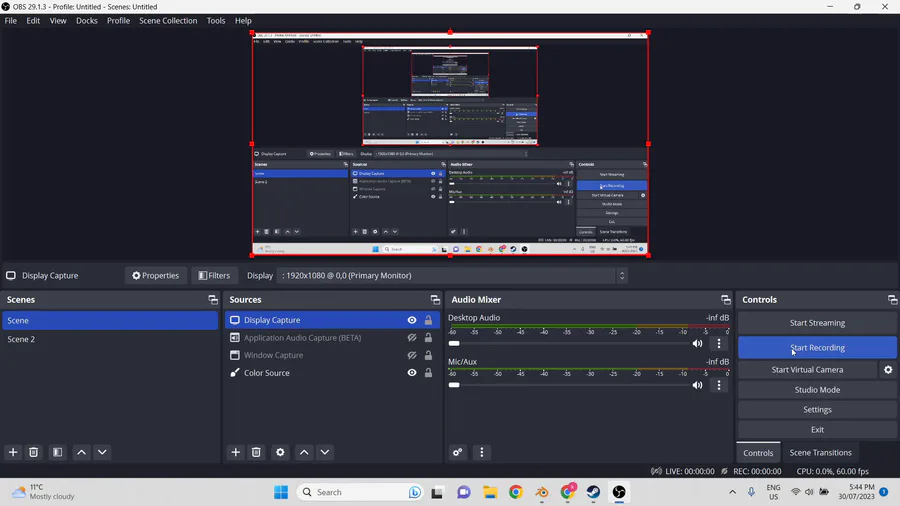Move scene up arrow in Scenes panel
This screenshot has width=900, height=506.
pos(82,452)
